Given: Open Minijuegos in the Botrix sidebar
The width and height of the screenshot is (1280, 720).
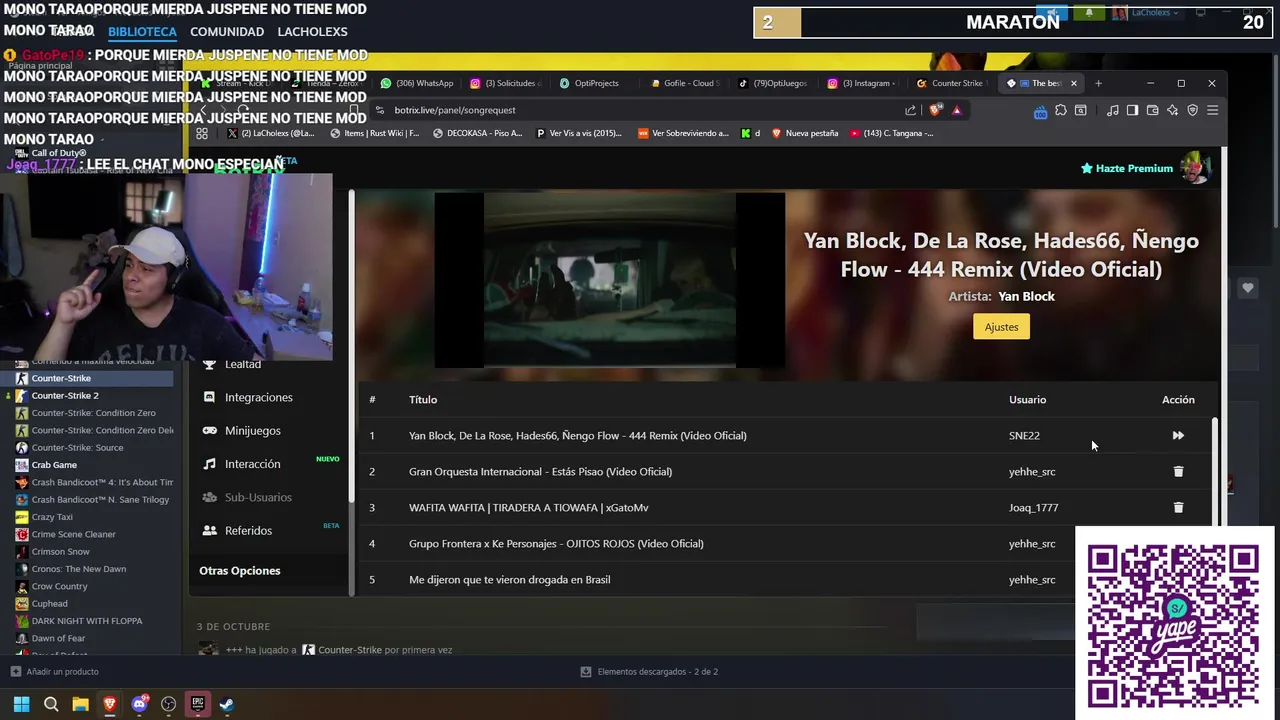Looking at the screenshot, I should 252,430.
